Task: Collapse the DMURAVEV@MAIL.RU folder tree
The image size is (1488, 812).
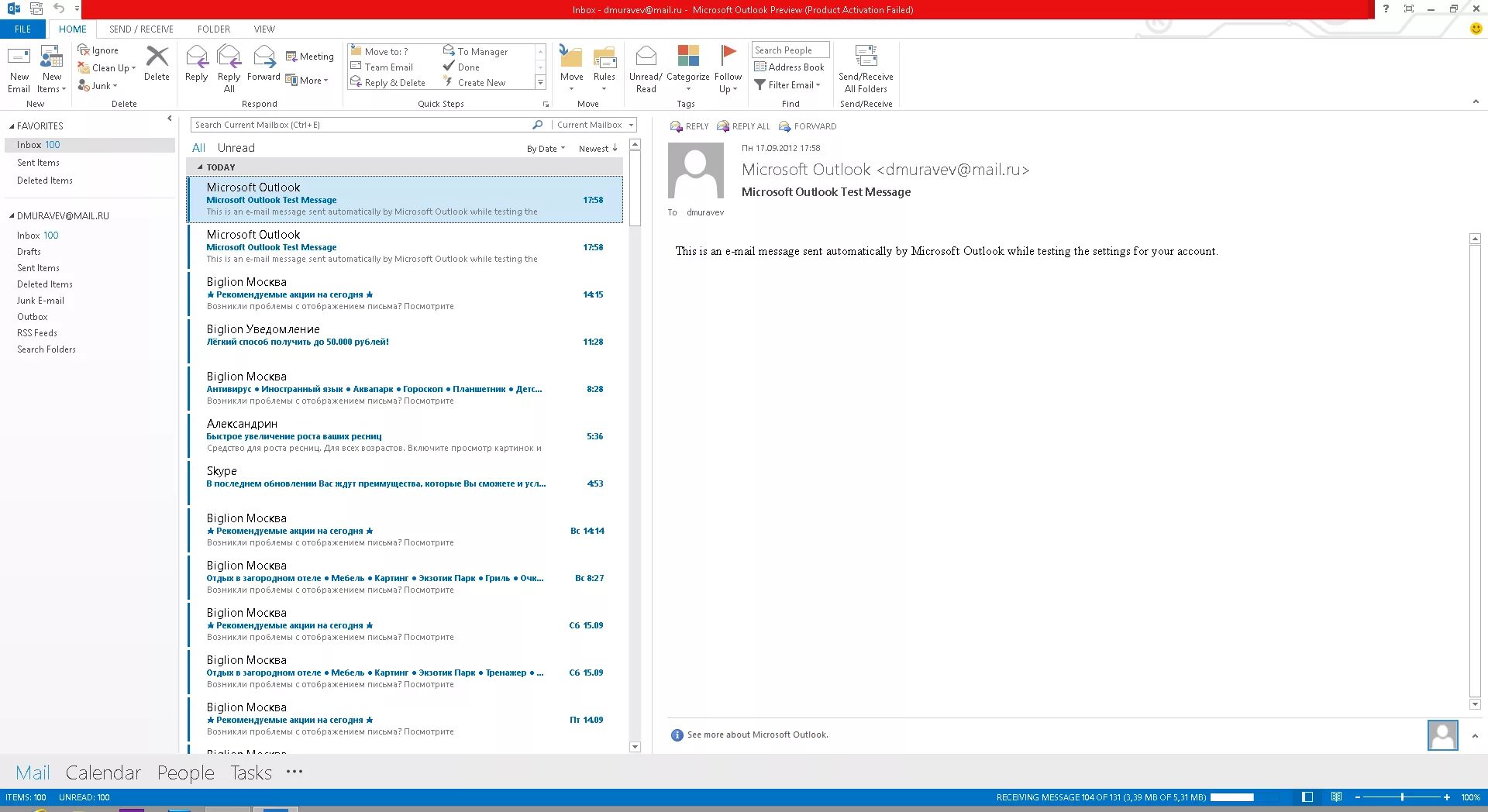Action: [x=12, y=216]
